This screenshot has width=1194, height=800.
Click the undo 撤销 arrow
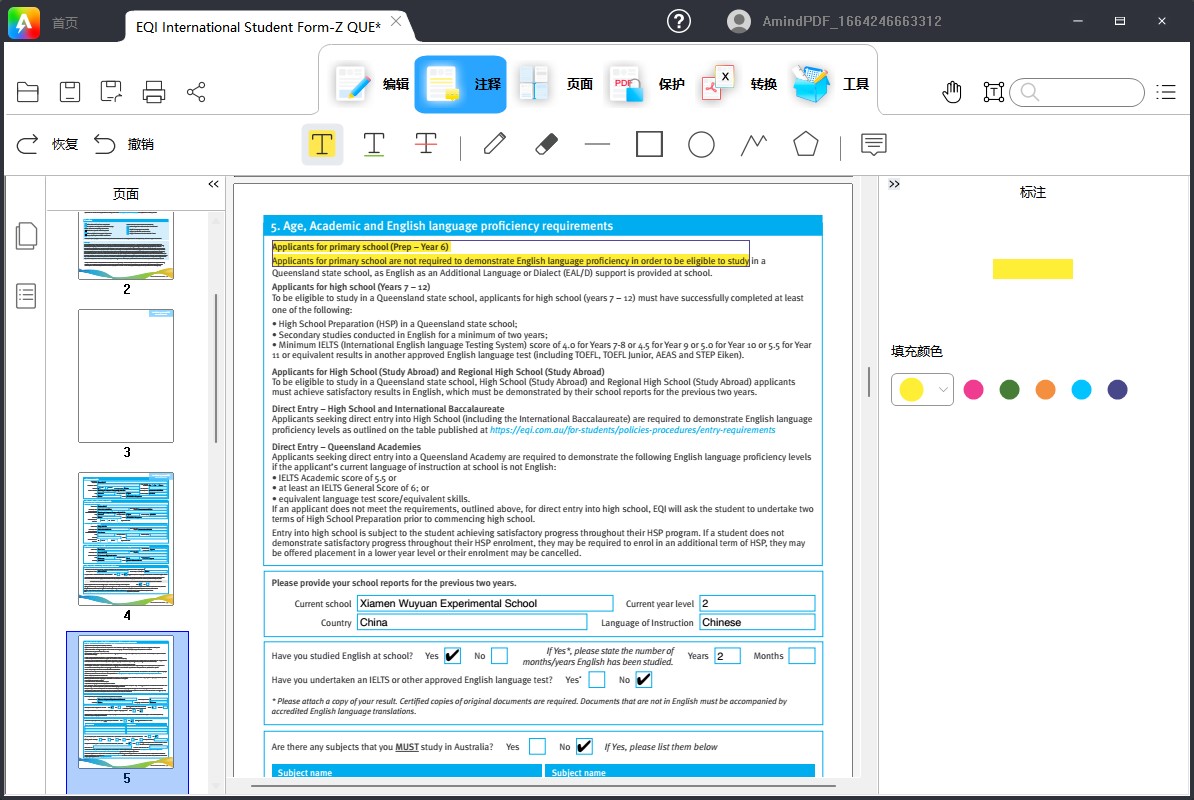104,144
